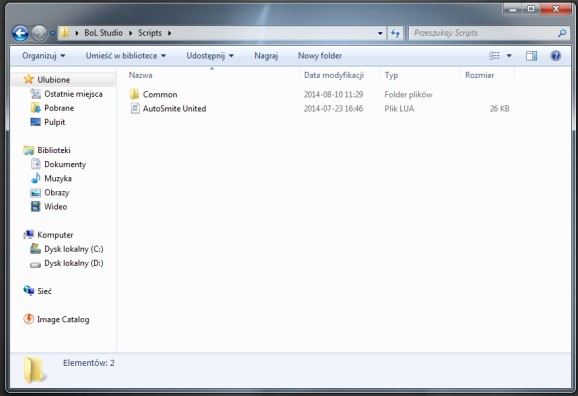Viewport: 578px width, 396px height.
Task: Click the Plik LUA type cell
Action: click(x=399, y=108)
